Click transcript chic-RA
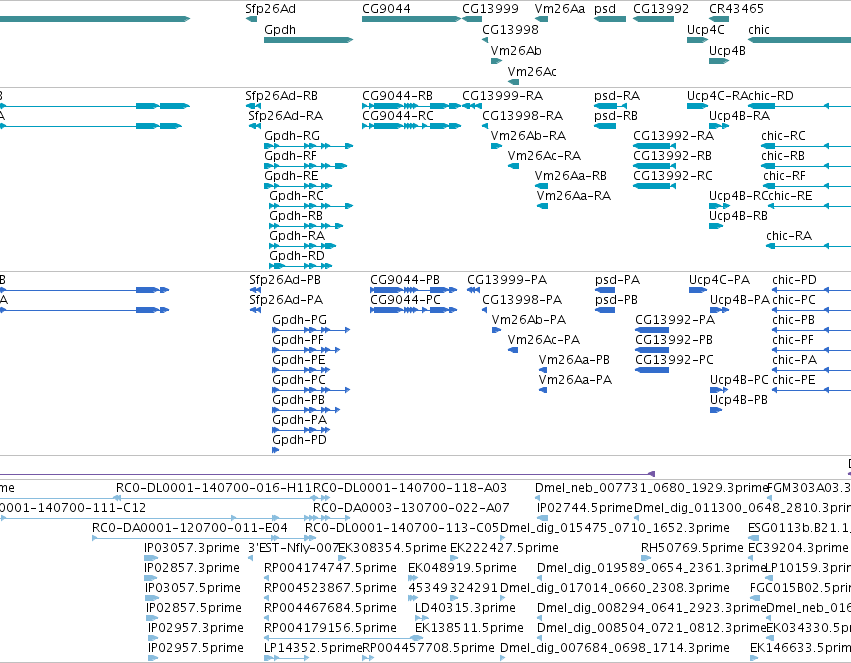 (x=789, y=236)
